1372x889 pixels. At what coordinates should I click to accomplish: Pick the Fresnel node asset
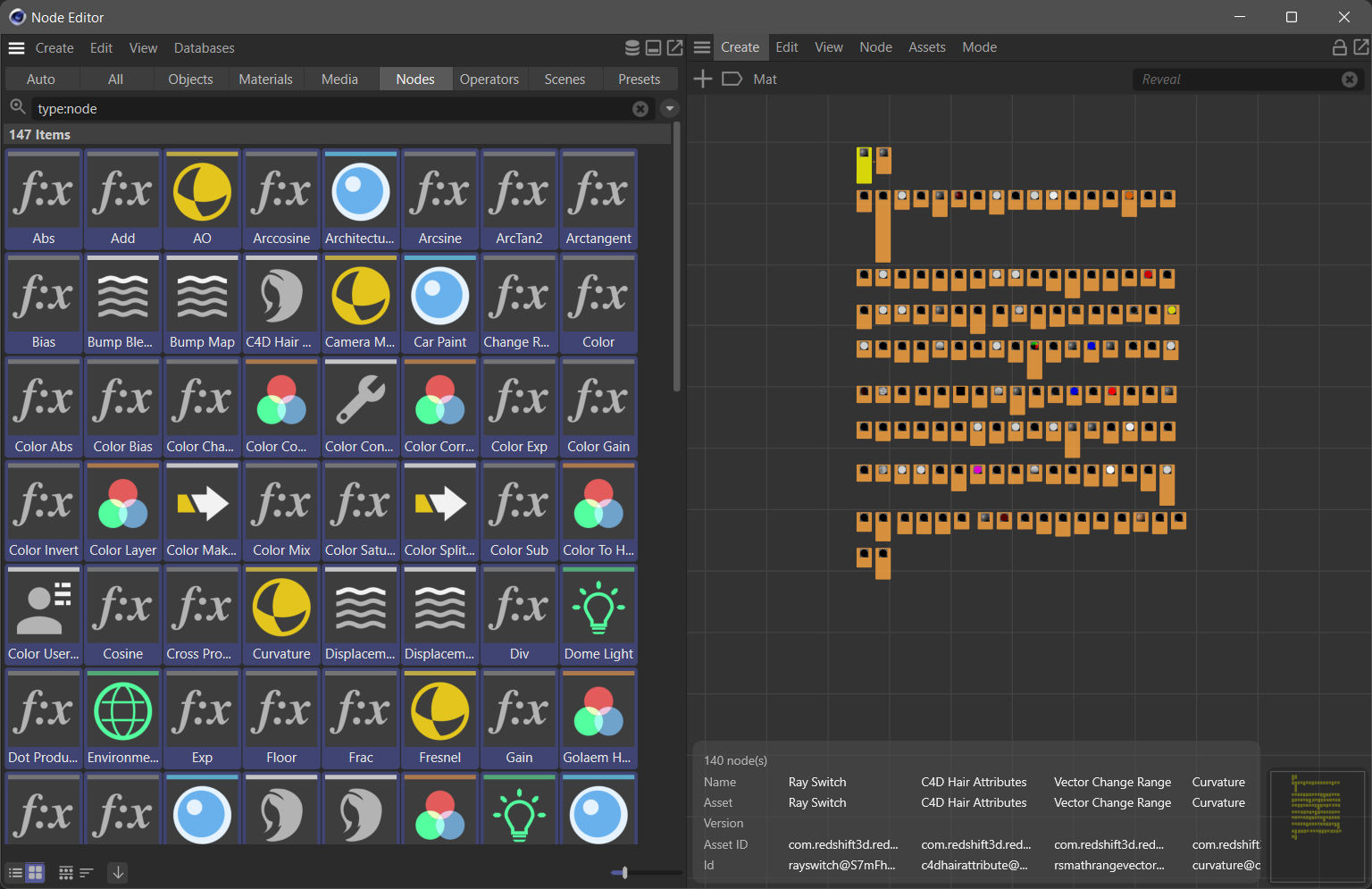tap(440, 718)
